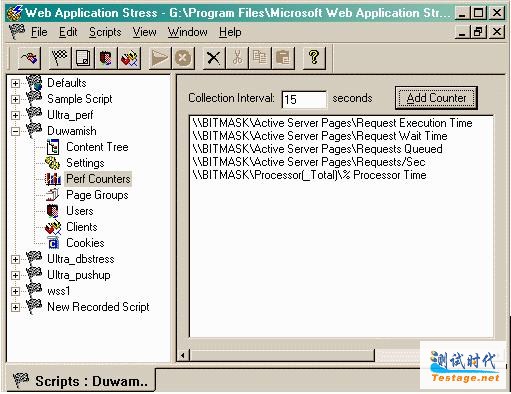Collapse the Duwamish script node
The width and height of the screenshot is (511, 394).
click(x=15, y=131)
